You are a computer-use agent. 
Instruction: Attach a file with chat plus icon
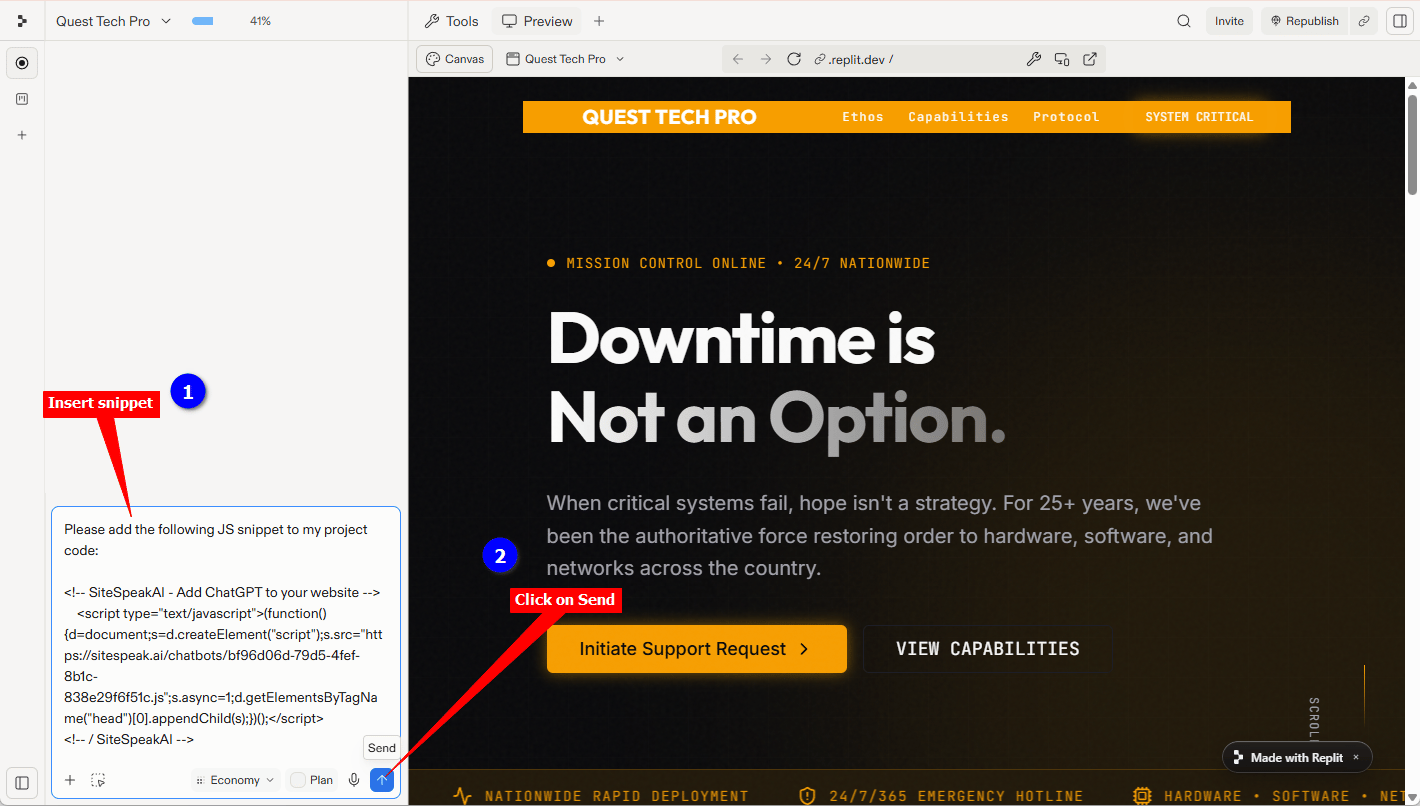[70, 780]
